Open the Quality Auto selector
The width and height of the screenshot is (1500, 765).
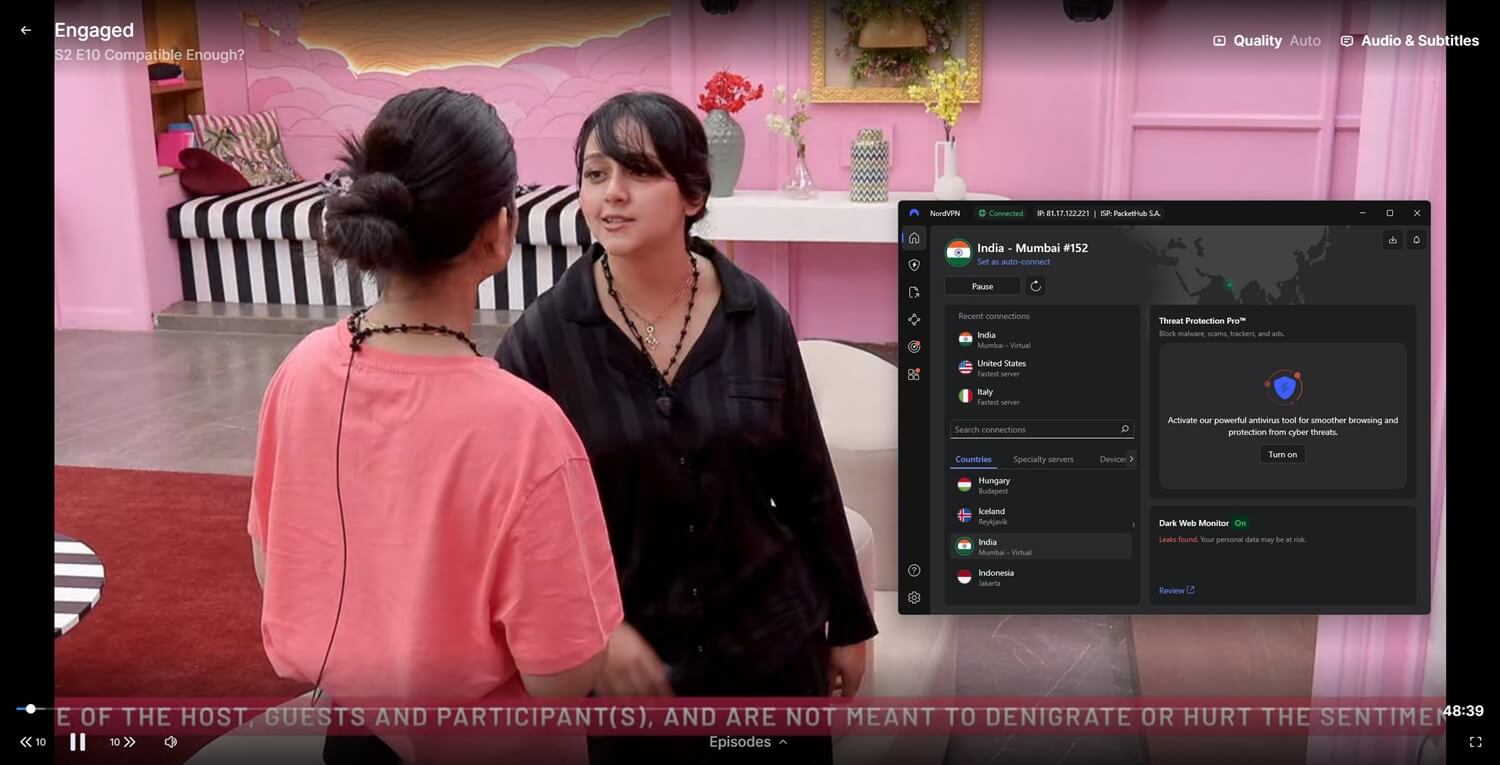point(1267,41)
